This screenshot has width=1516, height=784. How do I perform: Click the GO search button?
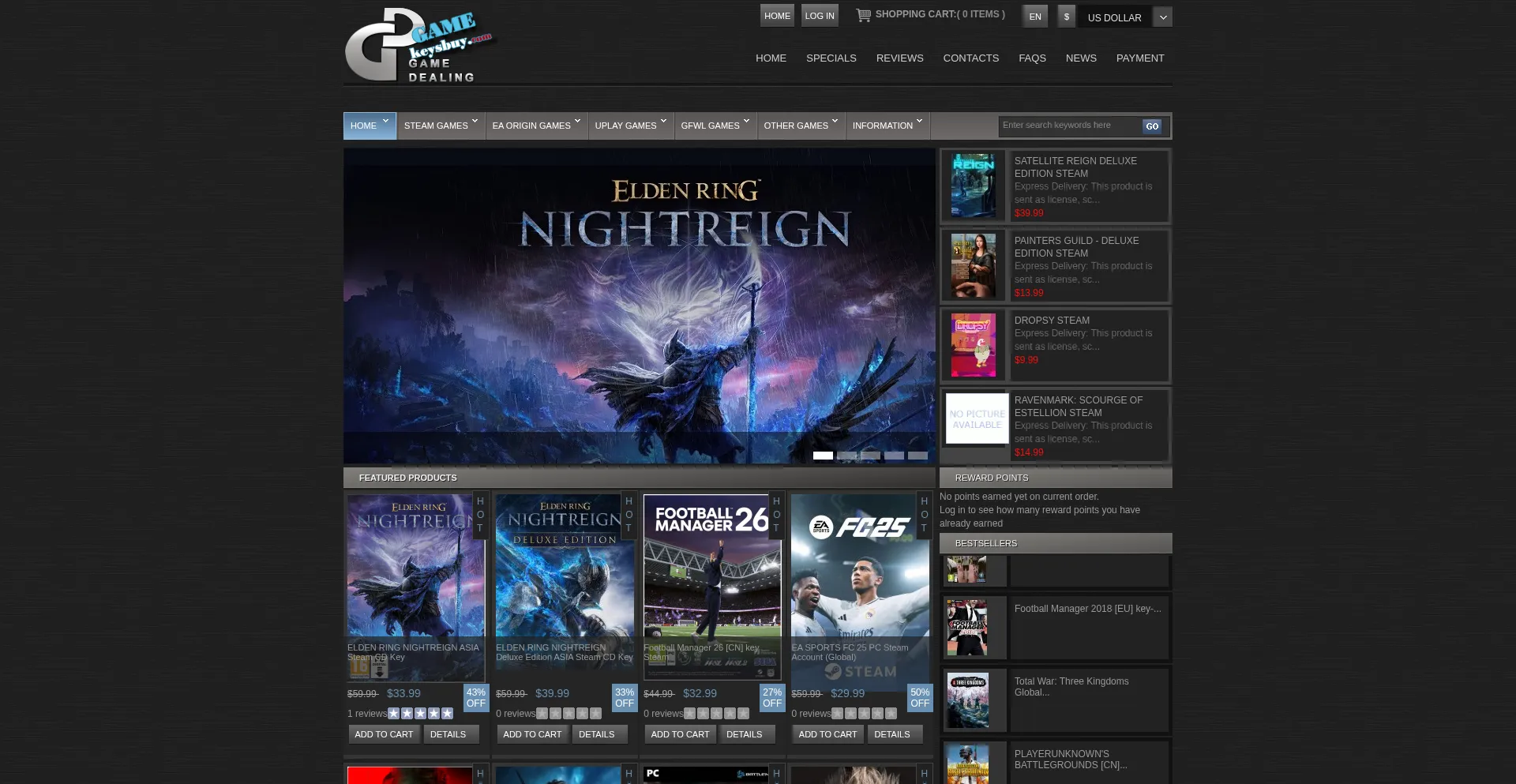coord(1152,126)
